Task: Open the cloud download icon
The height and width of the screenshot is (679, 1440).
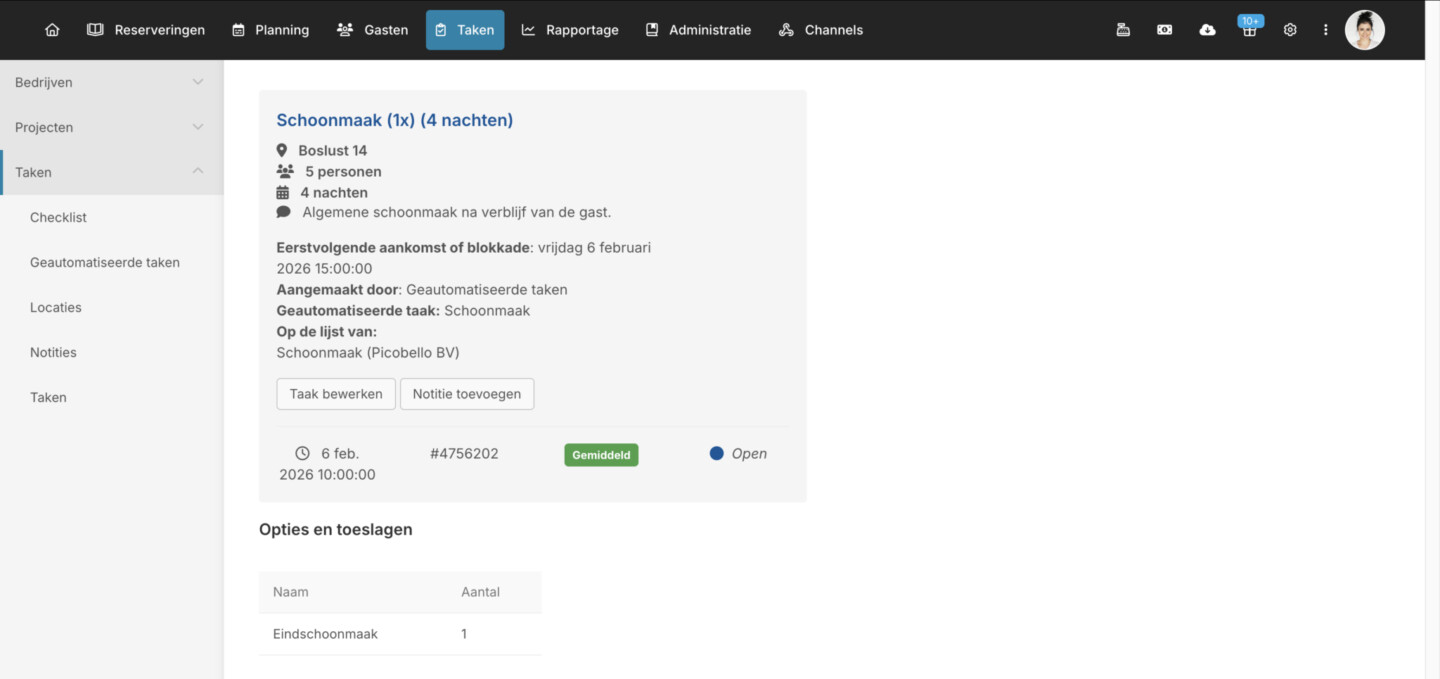Action: (x=1207, y=30)
